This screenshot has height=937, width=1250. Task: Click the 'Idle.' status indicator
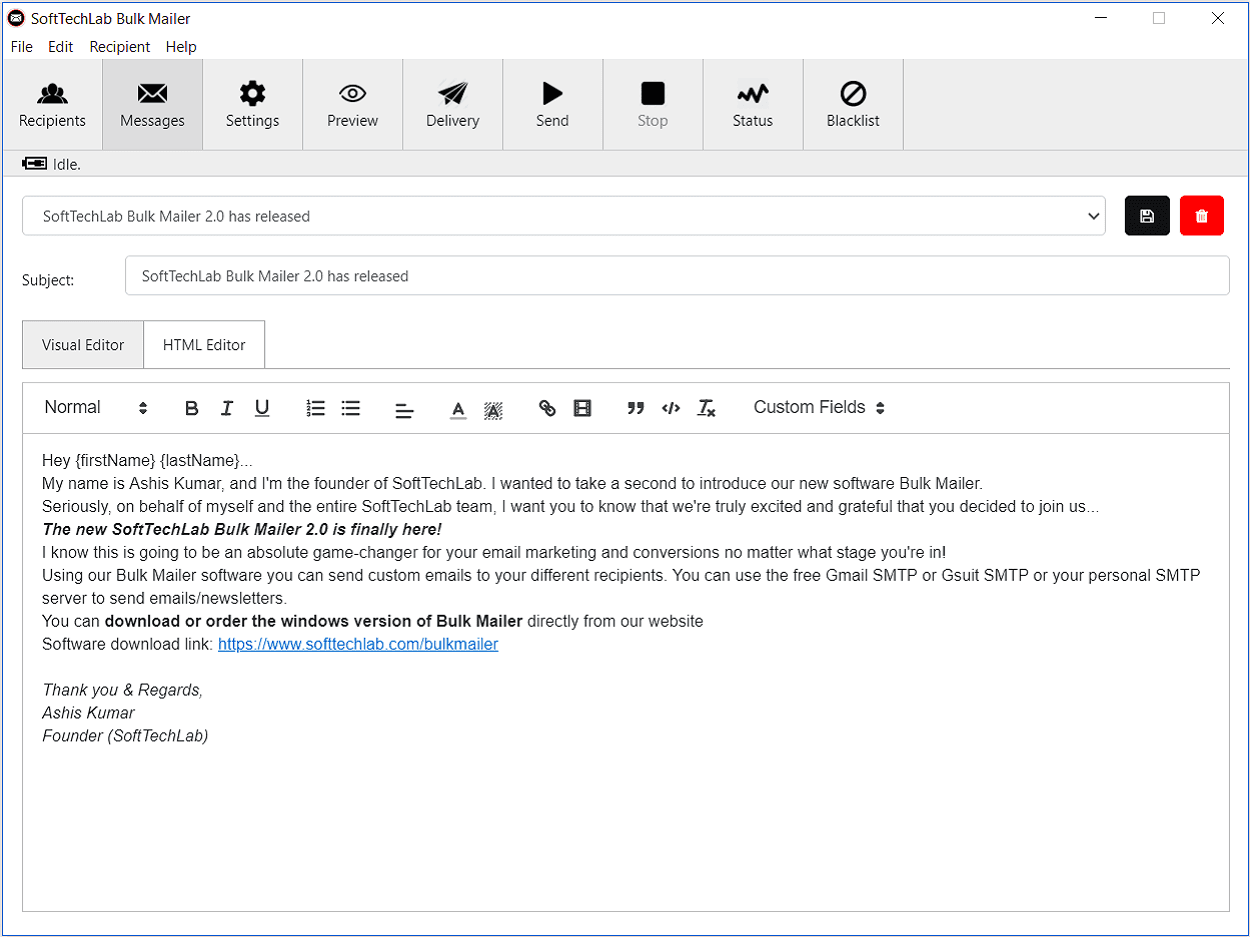coord(51,164)
